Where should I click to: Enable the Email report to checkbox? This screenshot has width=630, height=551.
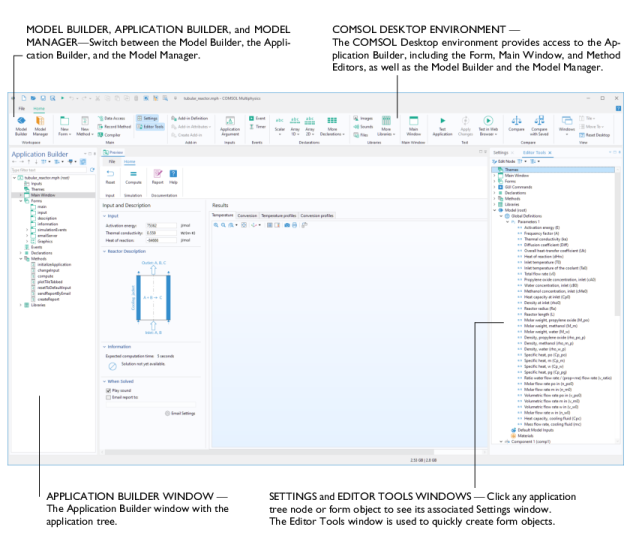pos(108,397)
